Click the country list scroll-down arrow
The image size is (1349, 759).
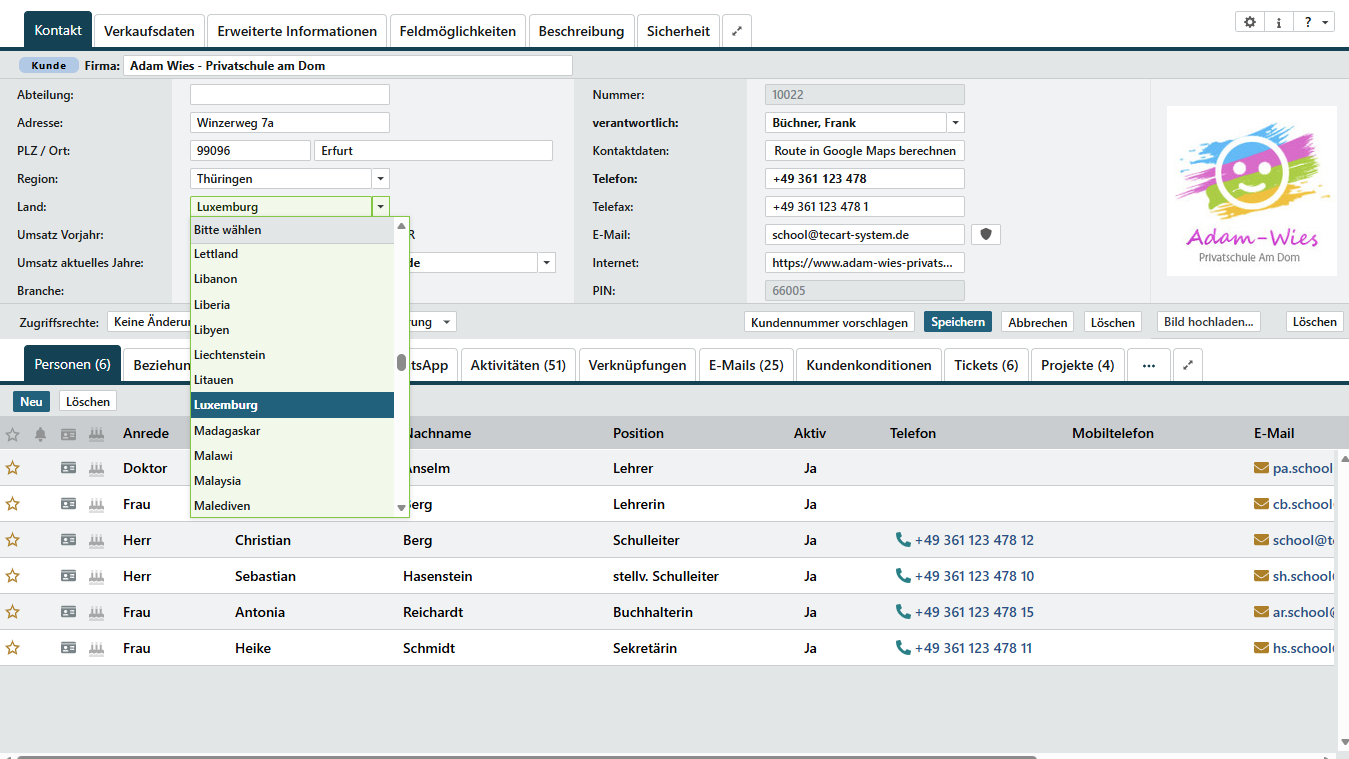pos(402,508)
